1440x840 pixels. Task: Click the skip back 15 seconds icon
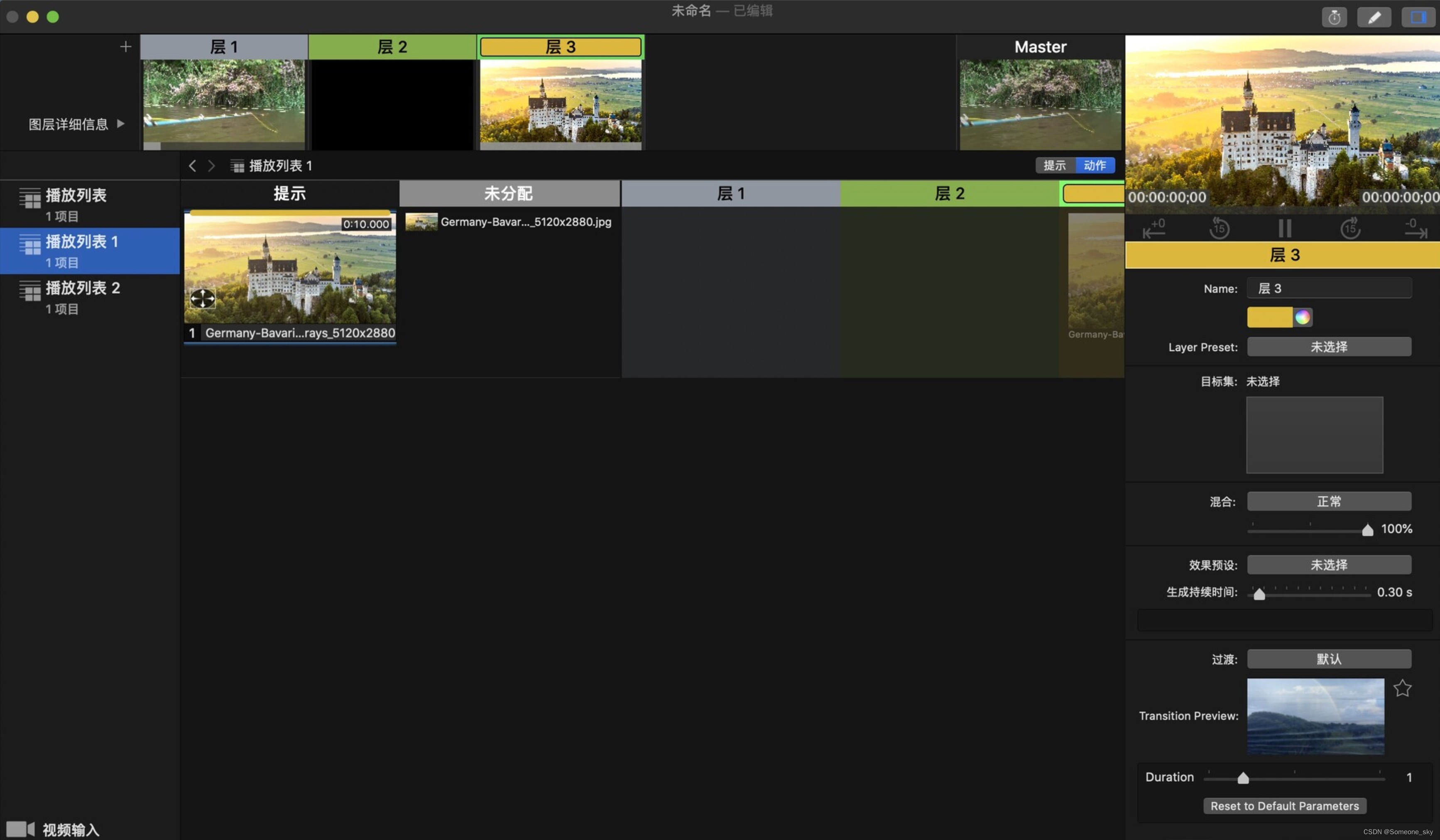point(1219,228)
